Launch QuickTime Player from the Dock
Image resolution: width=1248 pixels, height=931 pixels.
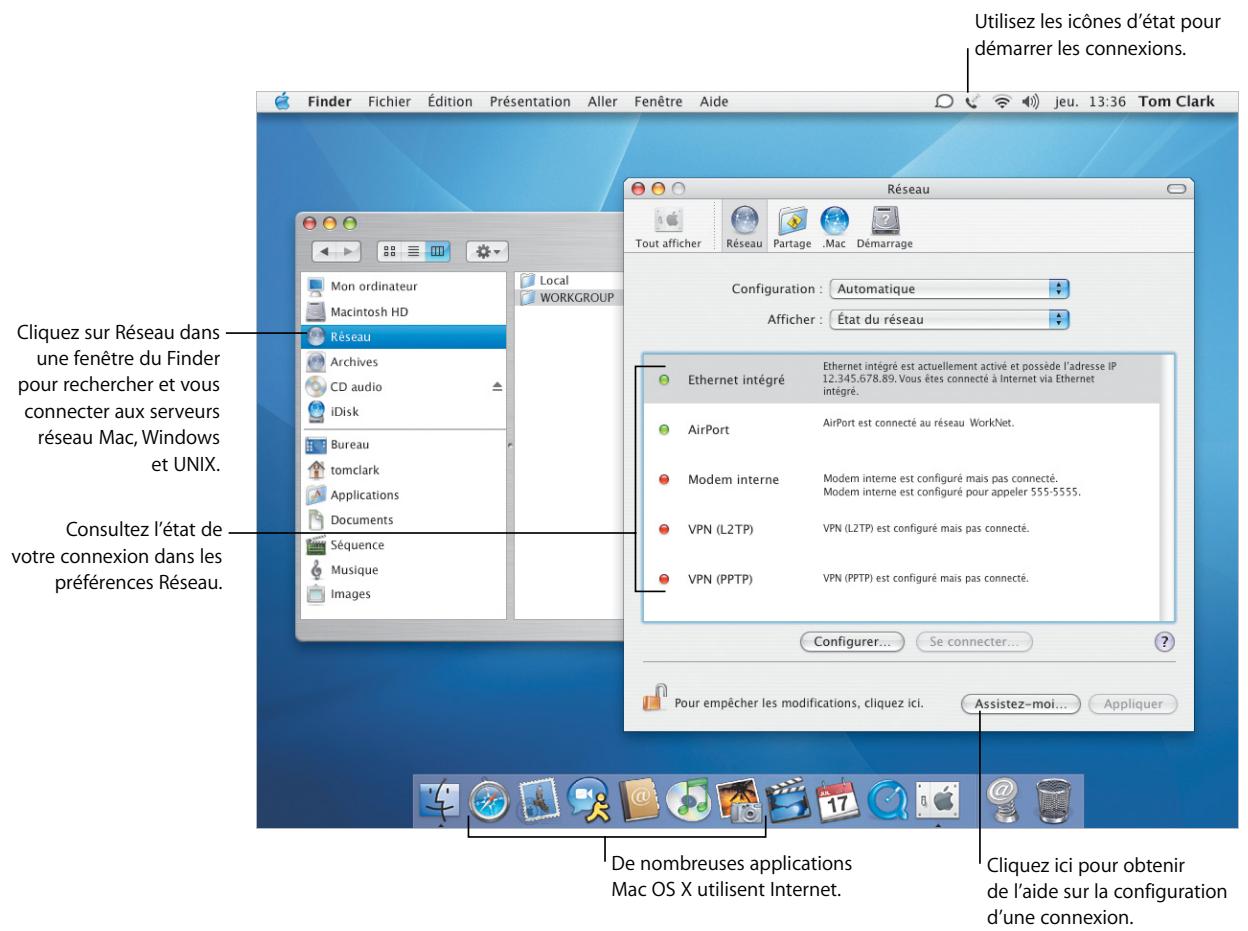(x=887, y=800)
